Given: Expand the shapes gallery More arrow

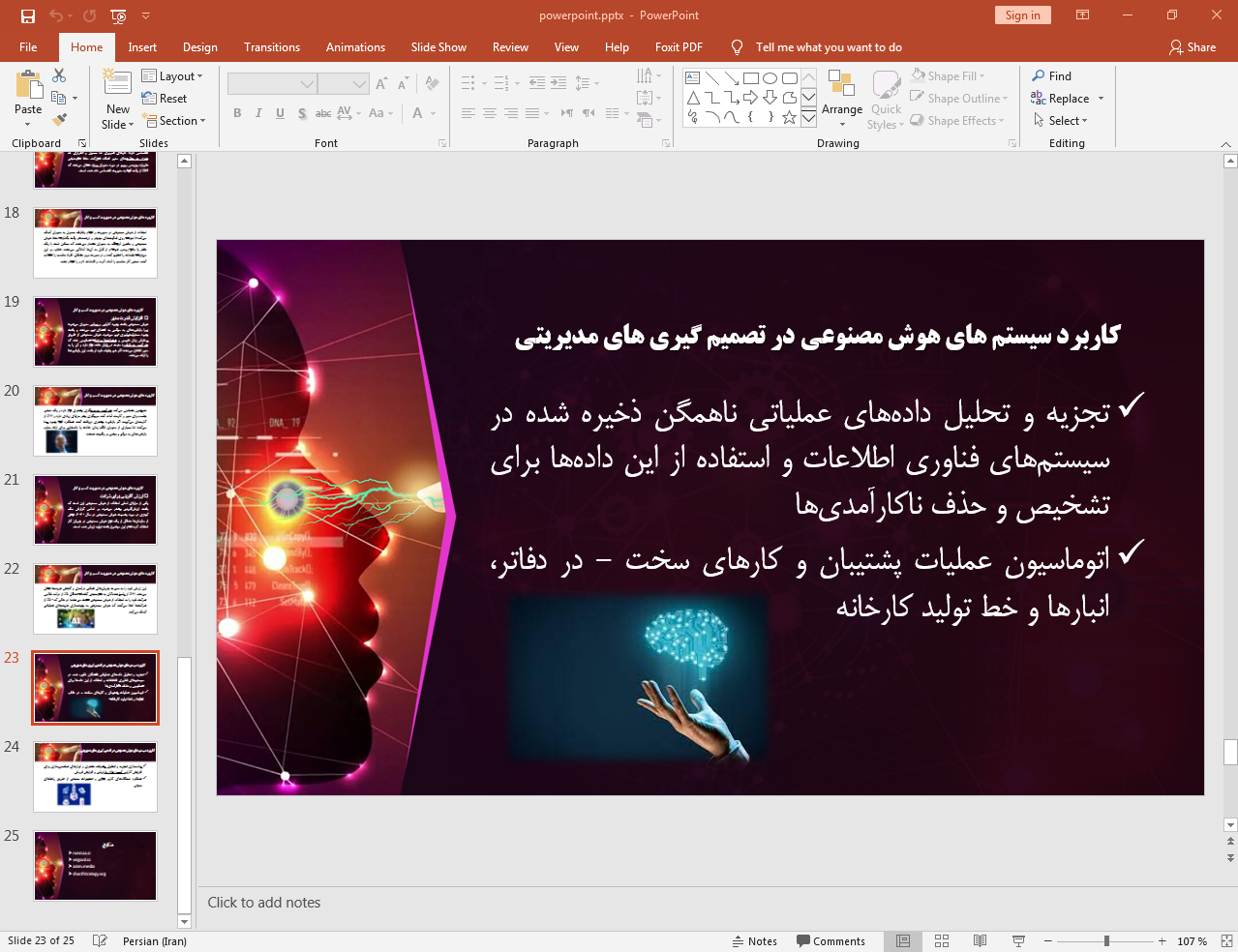Looking at the screenshot, I should tap(808, 118).
